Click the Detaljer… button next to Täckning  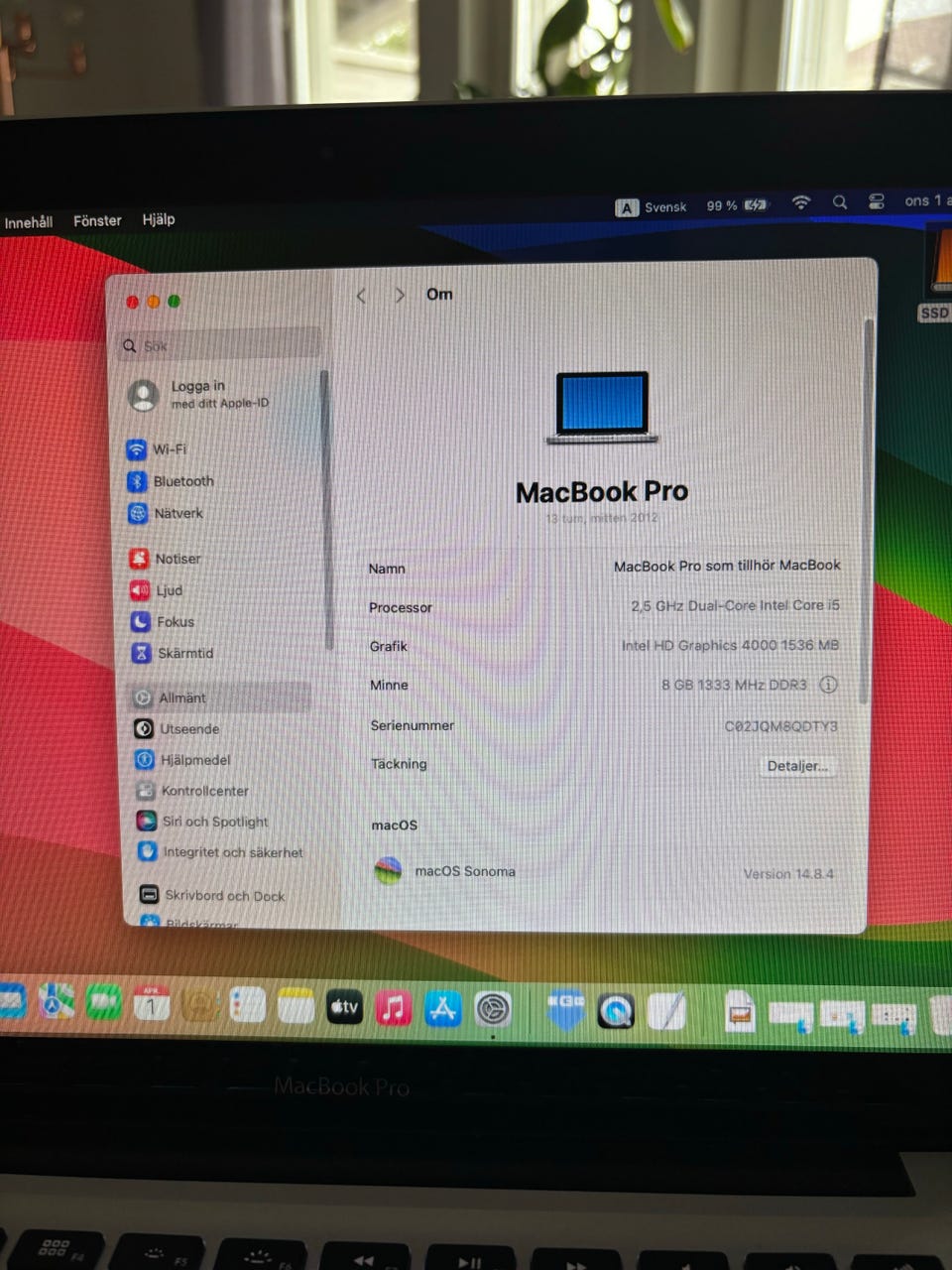point(797,766)
